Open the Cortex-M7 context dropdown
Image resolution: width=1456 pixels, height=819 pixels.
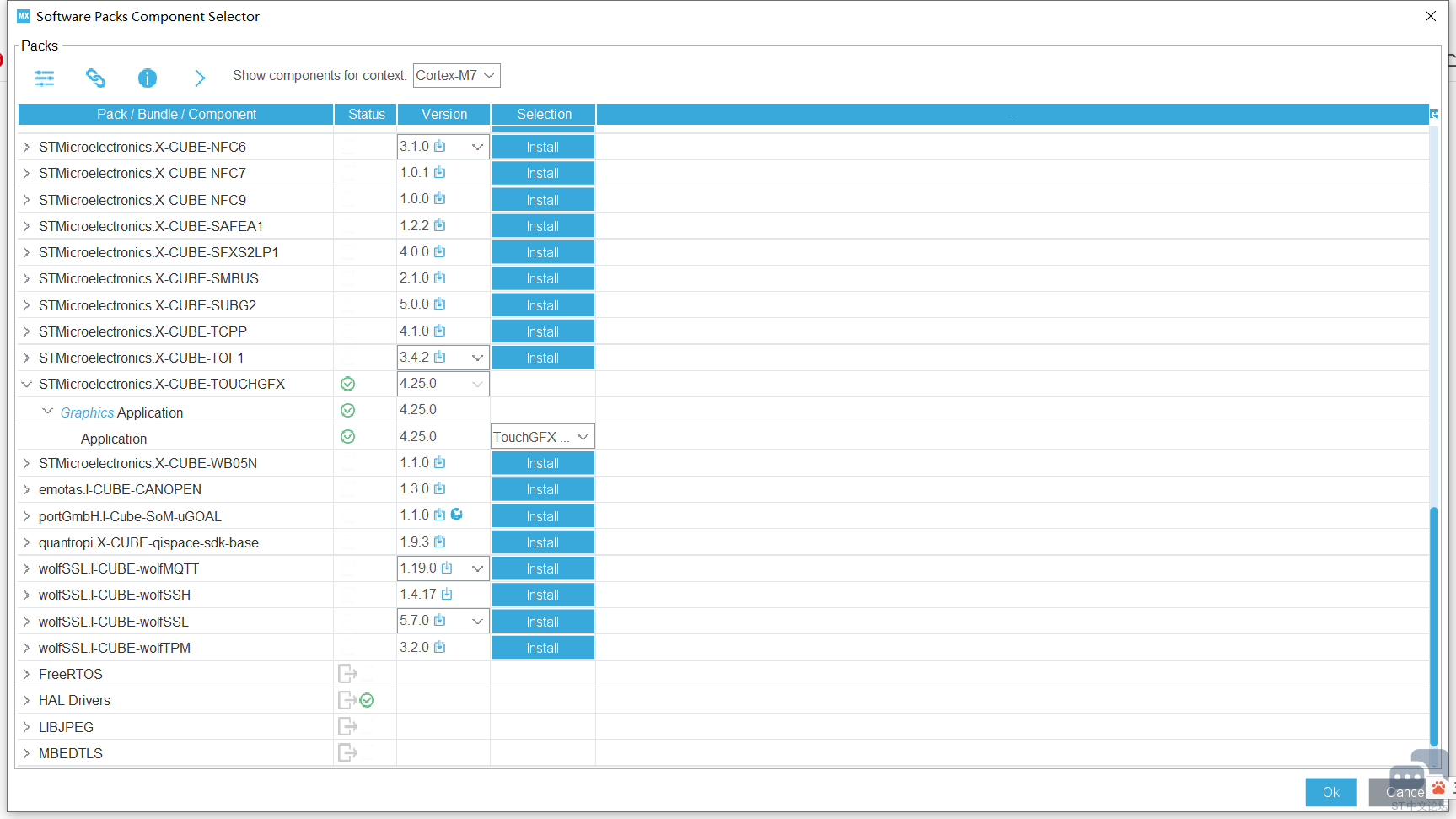457,76
